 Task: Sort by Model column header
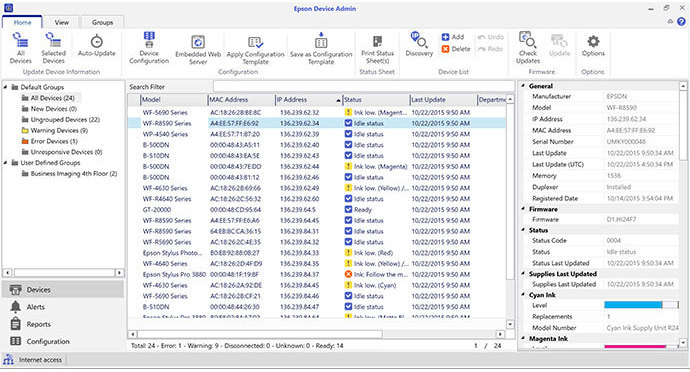click(174, 99)
